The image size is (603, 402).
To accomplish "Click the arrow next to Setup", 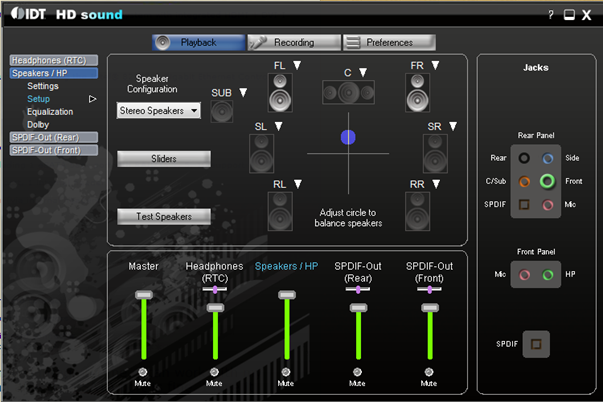I will coord(92,99).
